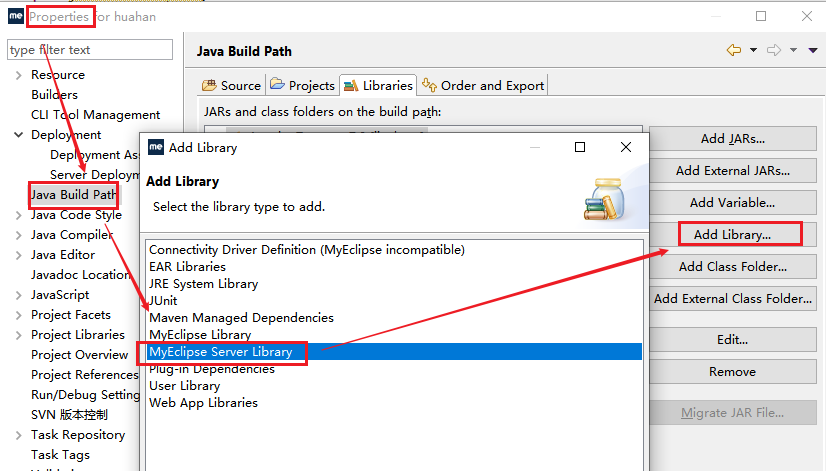The height and width of the screenshot is (471, 826).
Task: Open the Java Build Path view menu triangle
Action: tap(813, 50)
